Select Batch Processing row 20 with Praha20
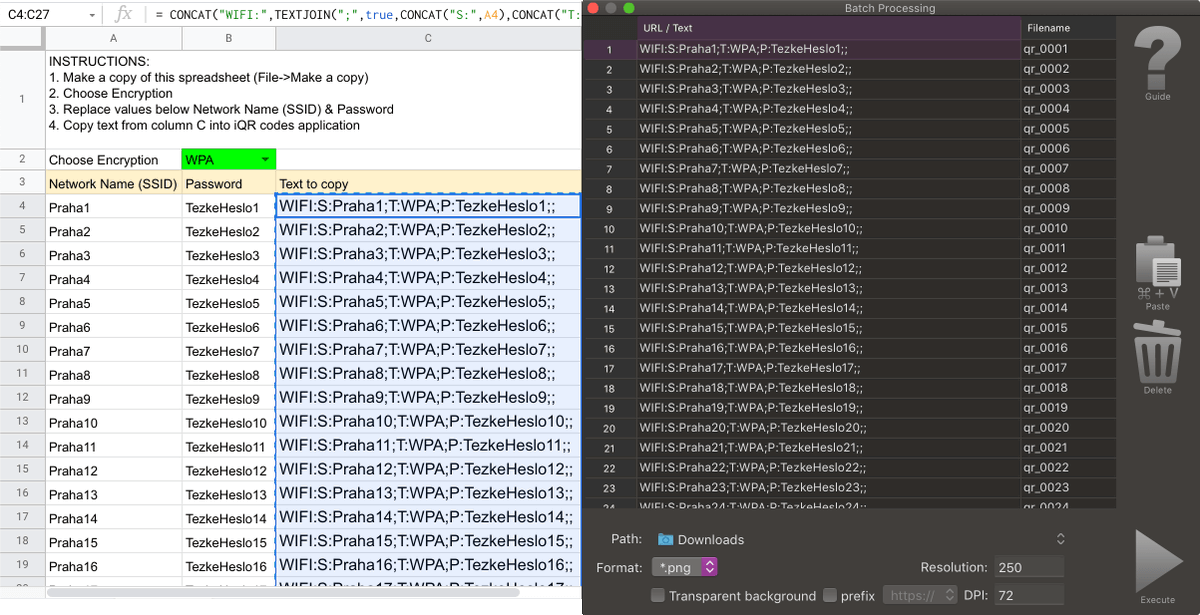 pyautogui.click(x=828, y=428)
